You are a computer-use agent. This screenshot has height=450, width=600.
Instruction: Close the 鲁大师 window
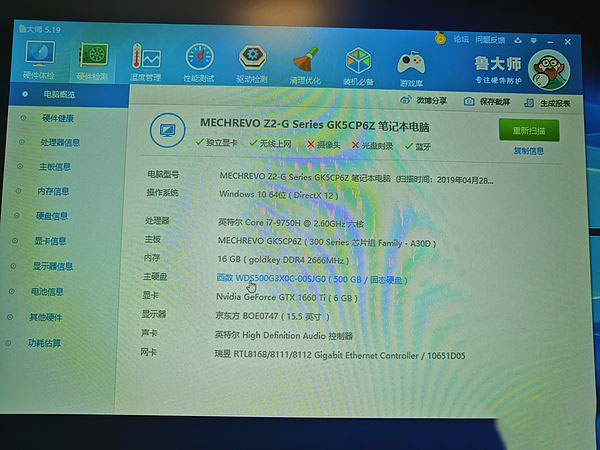pyautogui.click(x=568, y=42)
